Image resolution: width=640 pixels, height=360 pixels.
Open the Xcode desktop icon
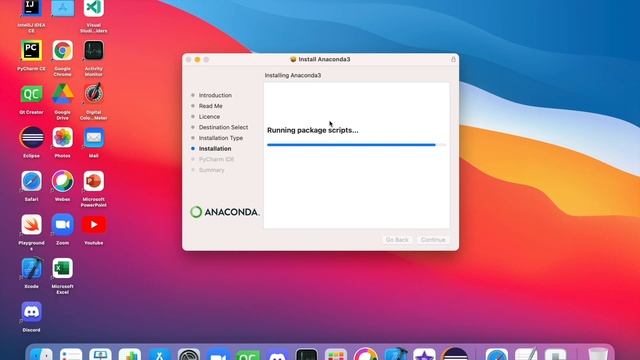coord(31,268)
